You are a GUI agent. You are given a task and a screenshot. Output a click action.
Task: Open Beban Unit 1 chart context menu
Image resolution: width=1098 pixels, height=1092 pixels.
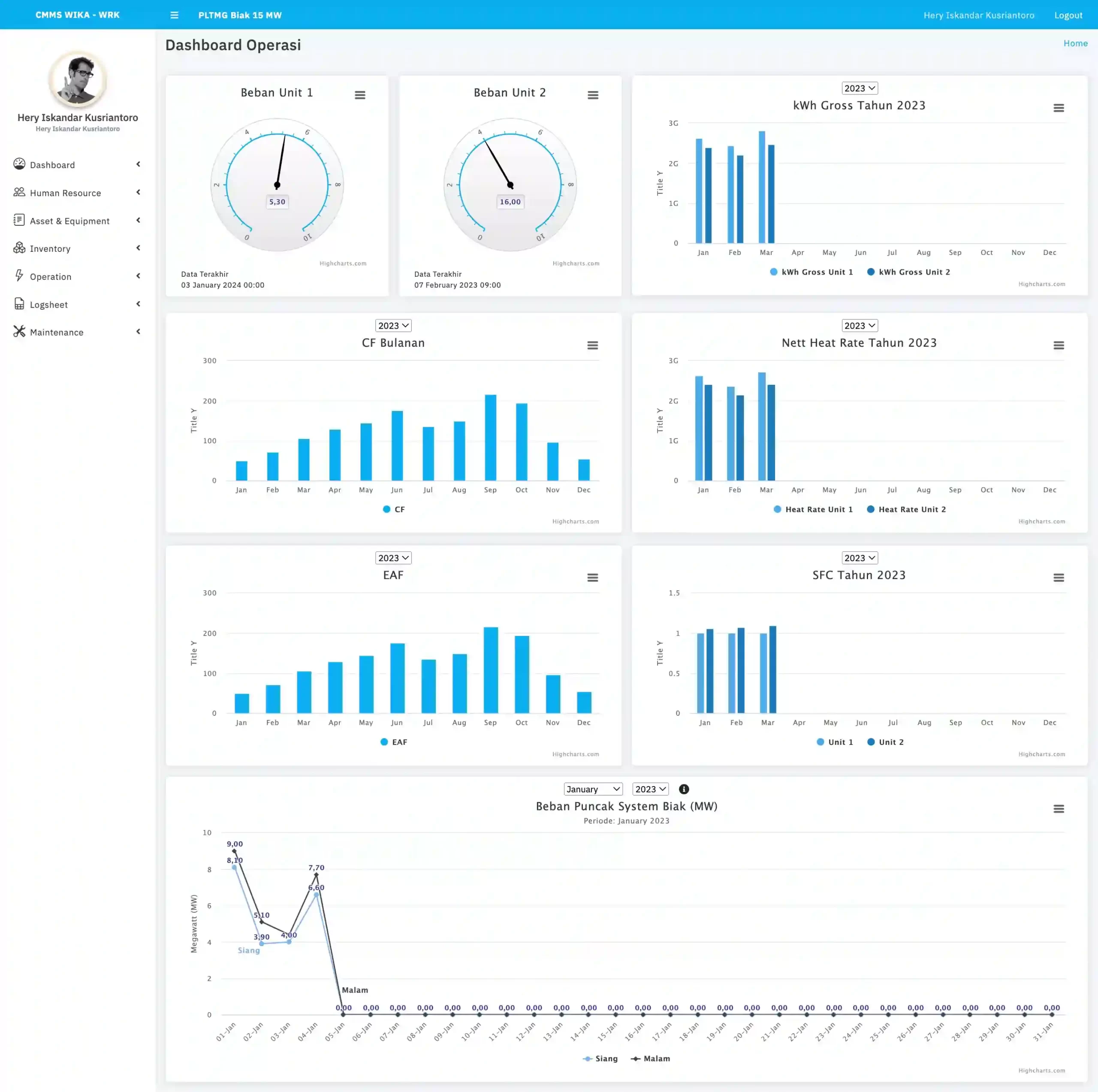(360, 95)
